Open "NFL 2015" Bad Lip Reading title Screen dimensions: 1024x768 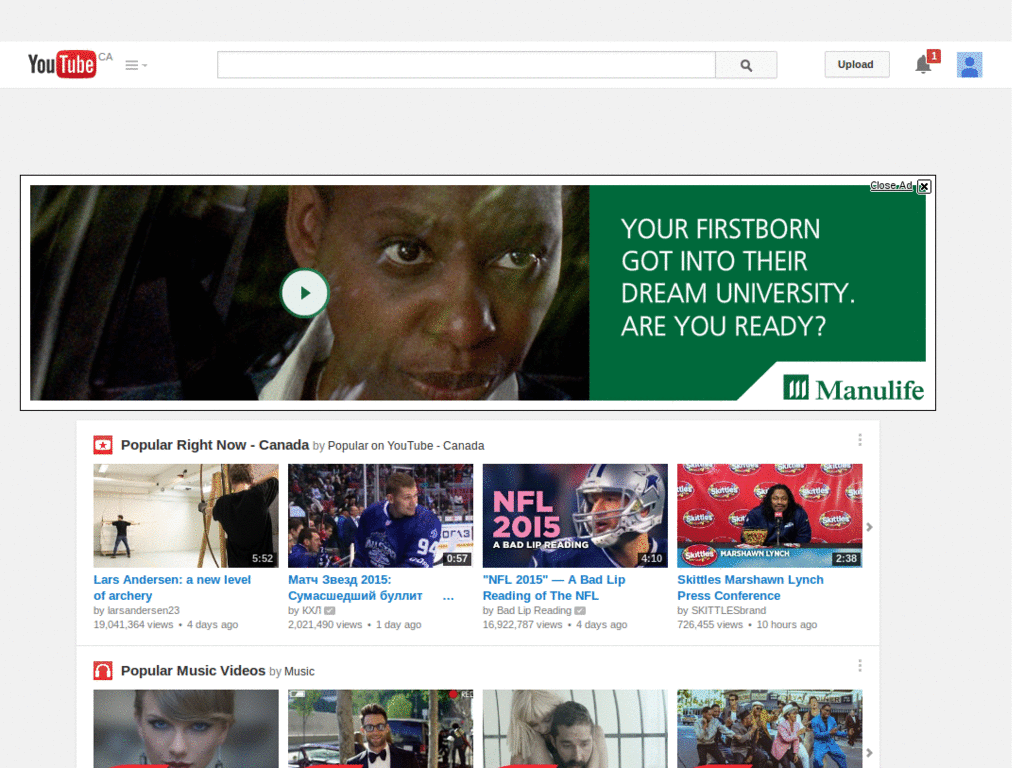point(554,587)
